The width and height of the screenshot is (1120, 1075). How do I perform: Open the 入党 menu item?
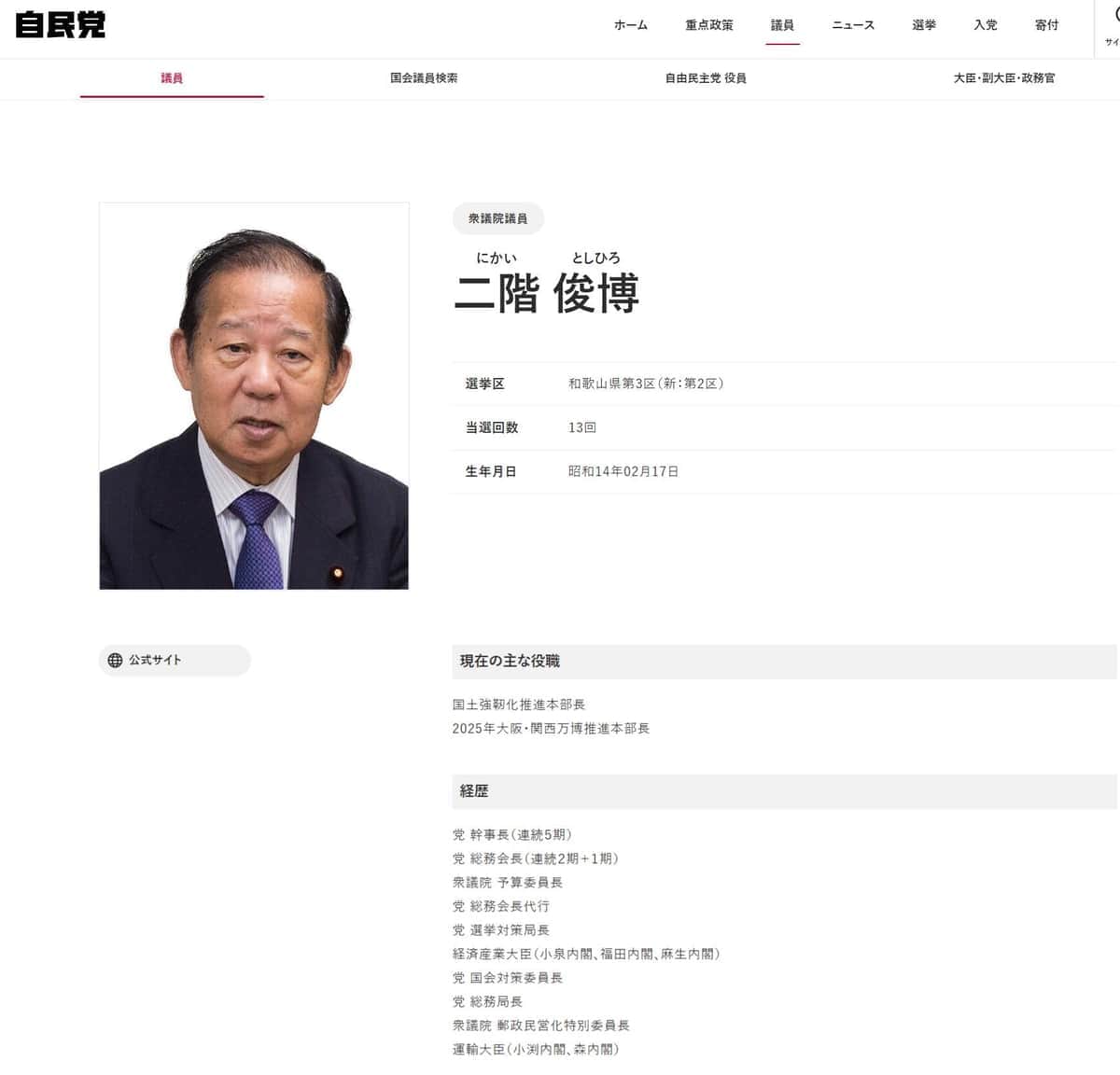point(984,26)
